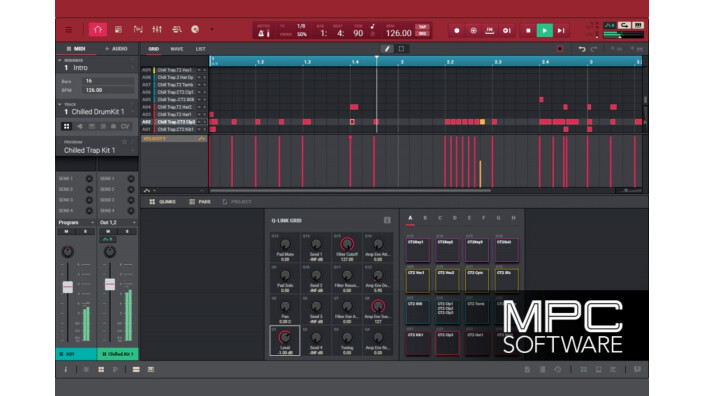Start playback with the green Play button
This screenshot has height=396, width=704.
545,31
